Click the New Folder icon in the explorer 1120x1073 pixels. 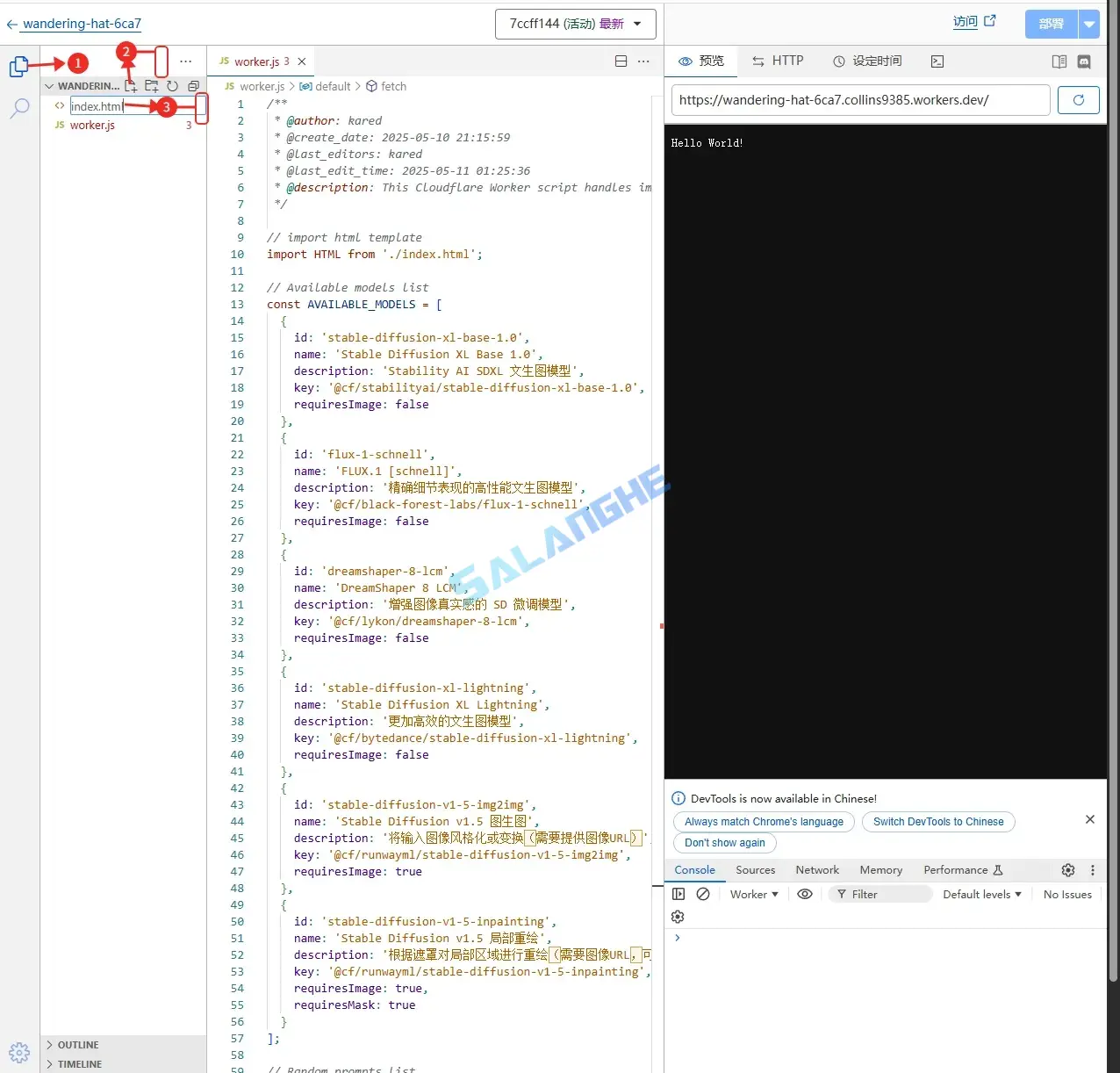click(x=151, y=86)
